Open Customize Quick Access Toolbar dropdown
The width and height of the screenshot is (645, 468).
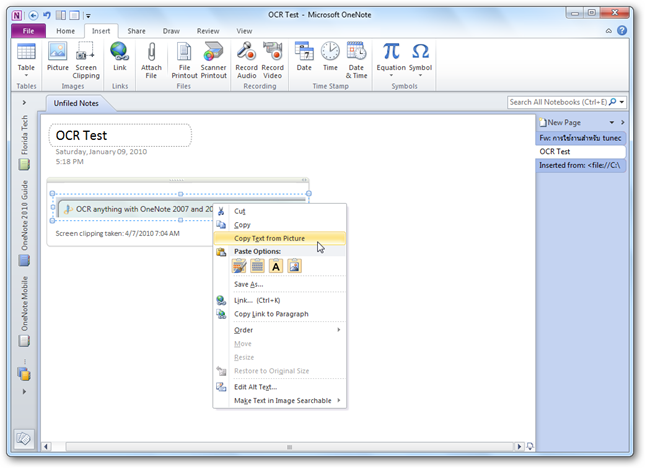click(x=88, y=16)
